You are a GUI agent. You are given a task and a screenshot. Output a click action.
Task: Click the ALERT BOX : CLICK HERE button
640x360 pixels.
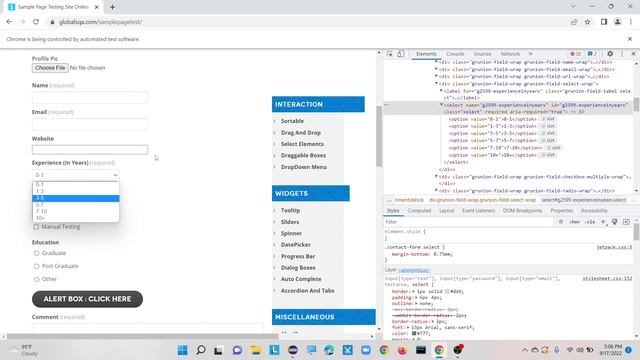point(87,299)
